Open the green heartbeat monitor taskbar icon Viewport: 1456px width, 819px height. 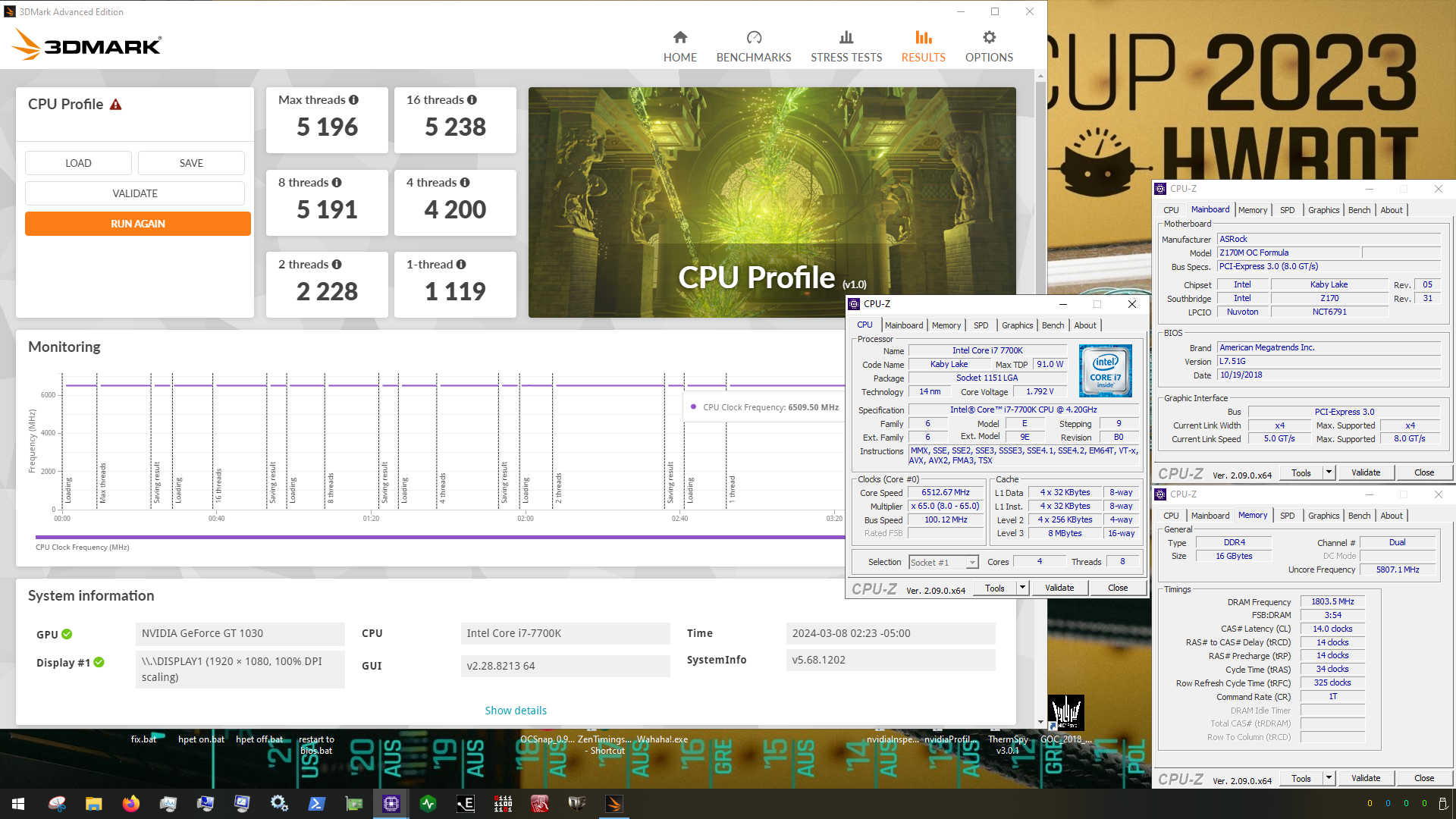(428, 803)
